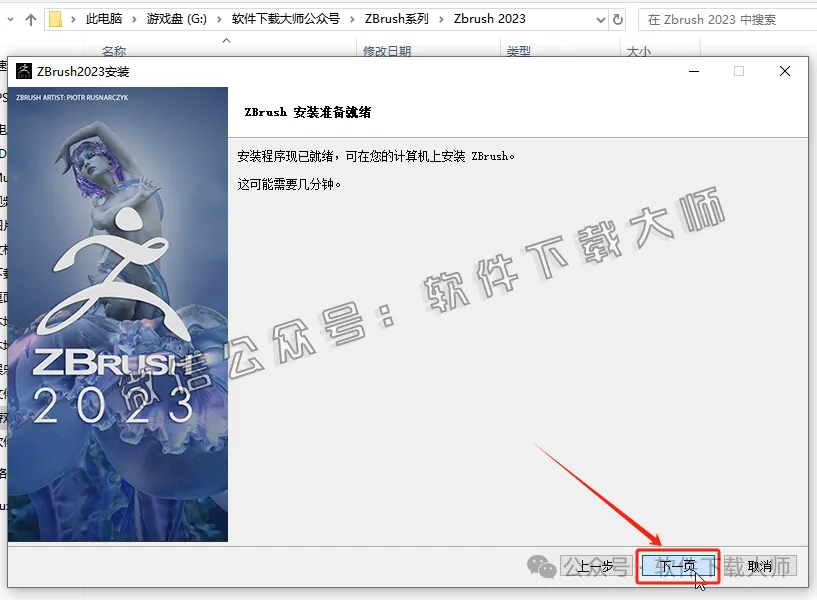
Task: Select Zbrush 2023 in the breadcrumb path
Action: [490, 18]
